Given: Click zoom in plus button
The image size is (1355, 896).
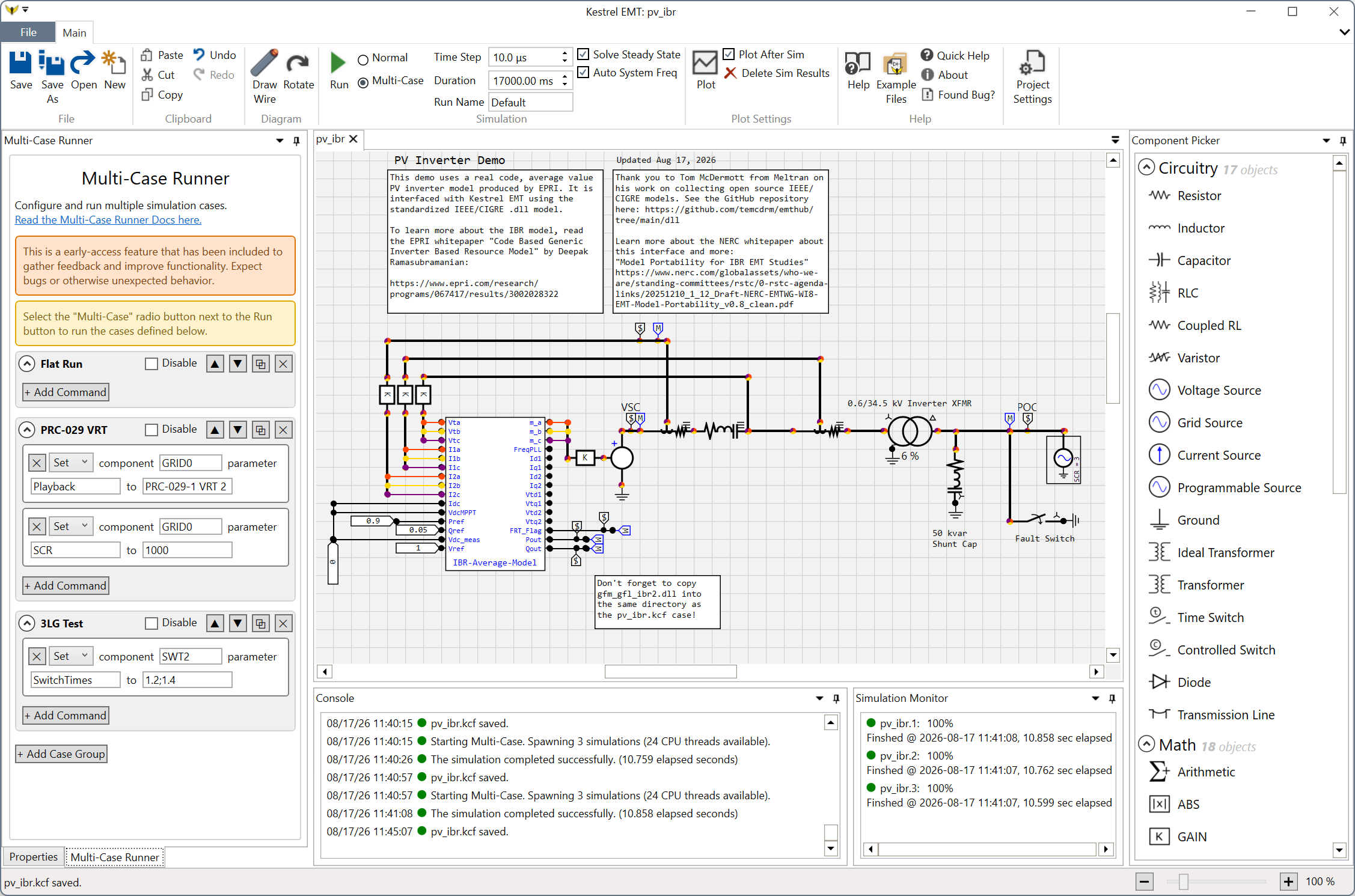Looking at the screenshot, I should pos(1288,882).
